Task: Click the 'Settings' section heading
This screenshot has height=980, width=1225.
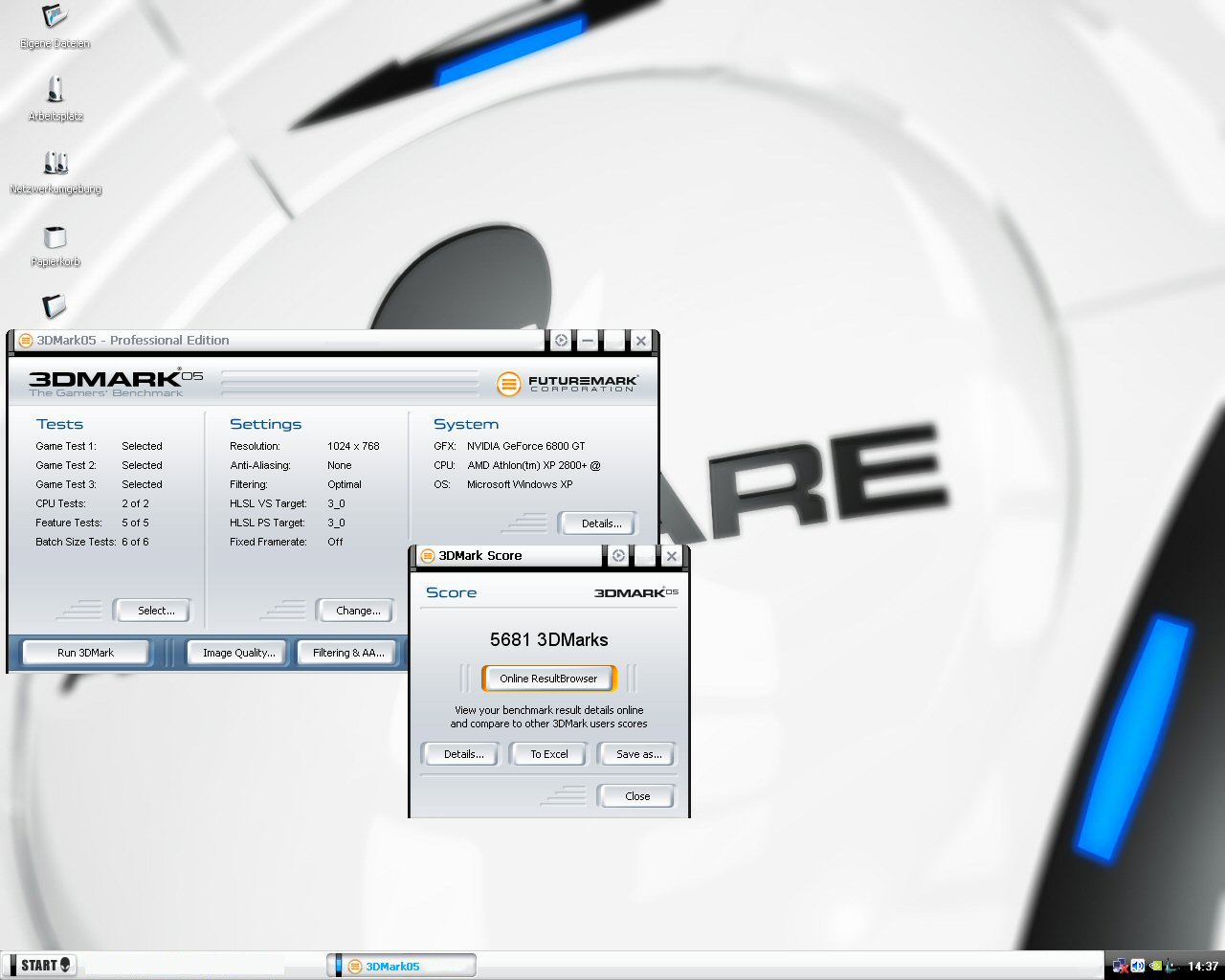Action: 265,424
